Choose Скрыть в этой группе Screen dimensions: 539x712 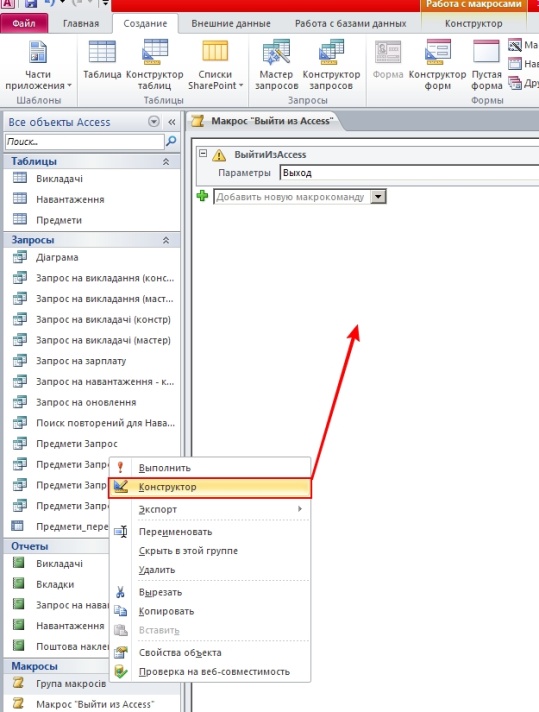pos(210,551)
